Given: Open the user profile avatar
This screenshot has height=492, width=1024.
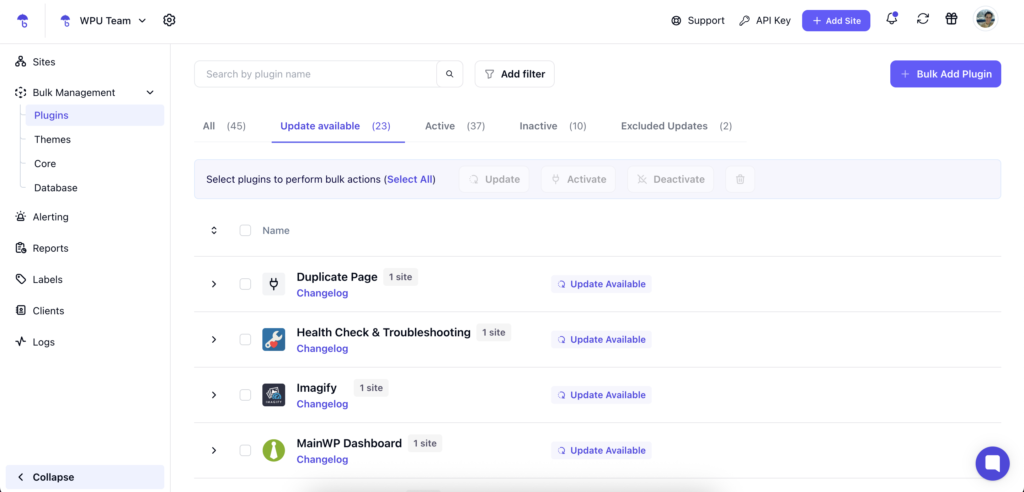Looking at the screenshot, I should pos(985,19).
